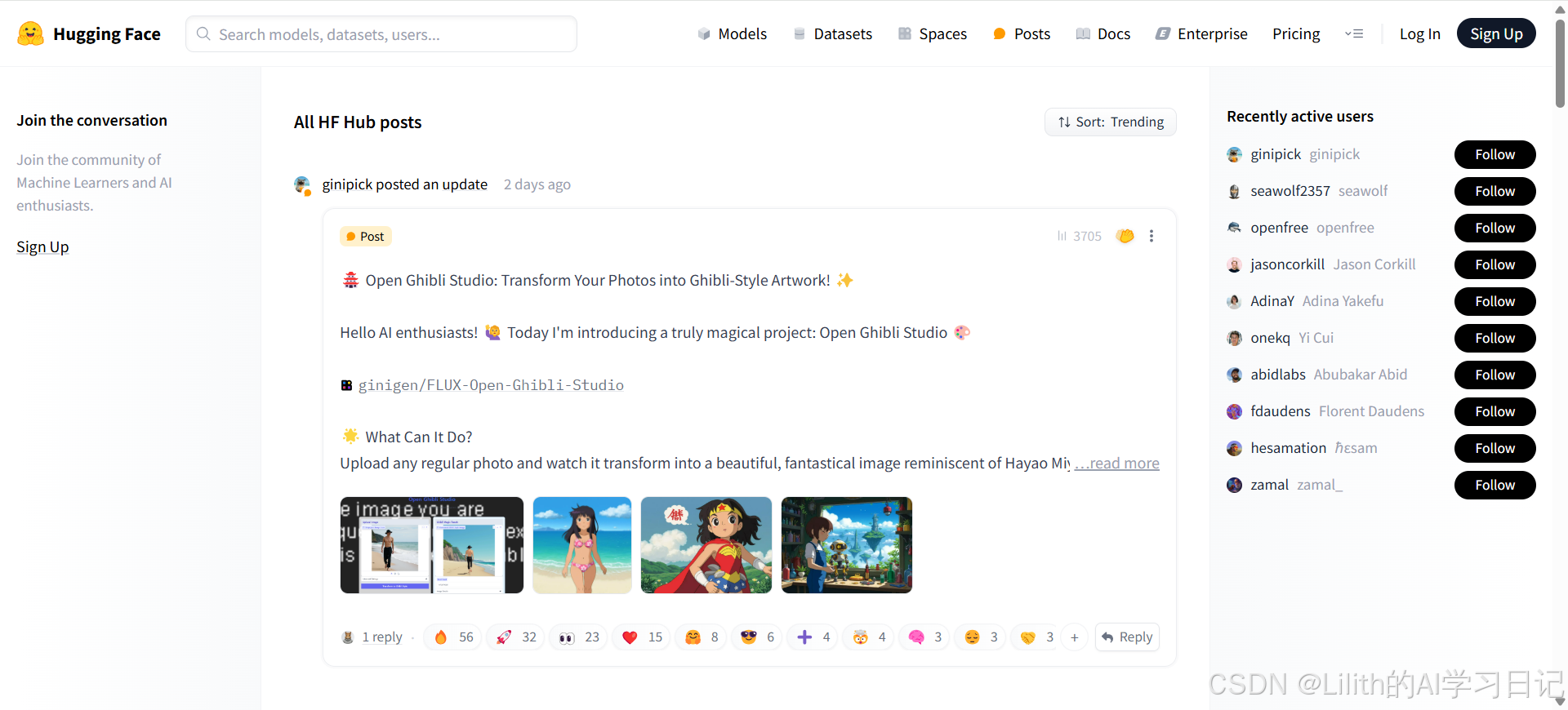Open jasoncorkill's avatar icon
Viewport: 1568px width, 710px height.
[1234, 264]
